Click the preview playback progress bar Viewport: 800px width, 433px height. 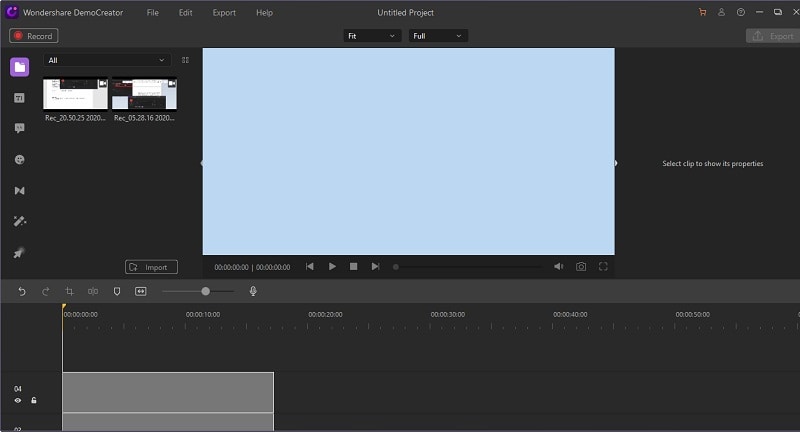tap(468, 267)
